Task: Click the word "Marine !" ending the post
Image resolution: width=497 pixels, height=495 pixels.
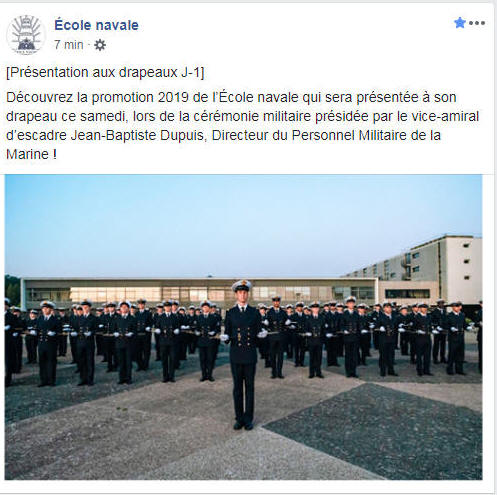Action: tap(31, 154)
